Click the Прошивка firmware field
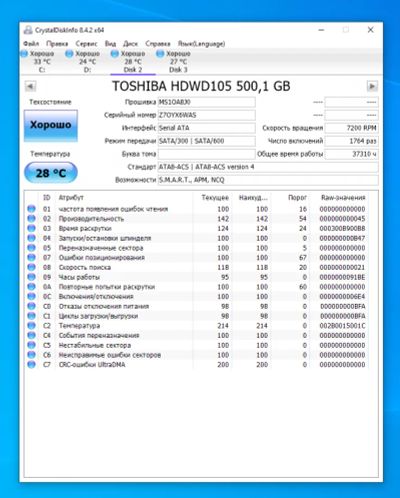The height and width of the screenshot is (498, 400). coord(206,102)
